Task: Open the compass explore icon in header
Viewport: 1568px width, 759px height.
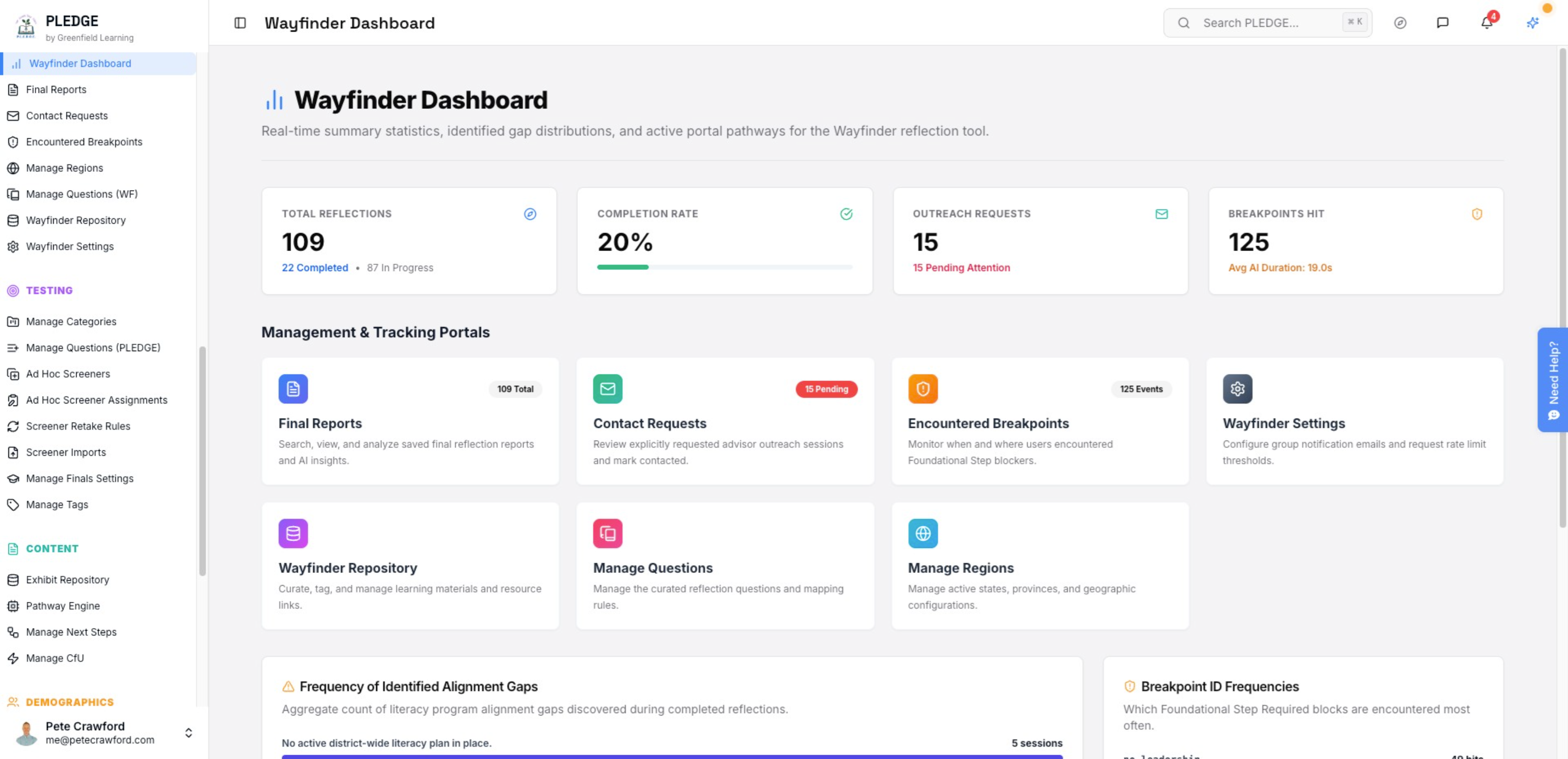Action: (x=1400, y=23)
